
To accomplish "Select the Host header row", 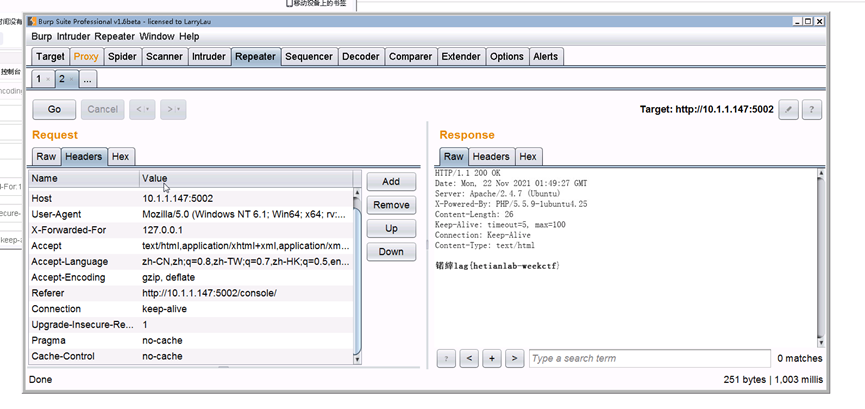I will 191,198.
